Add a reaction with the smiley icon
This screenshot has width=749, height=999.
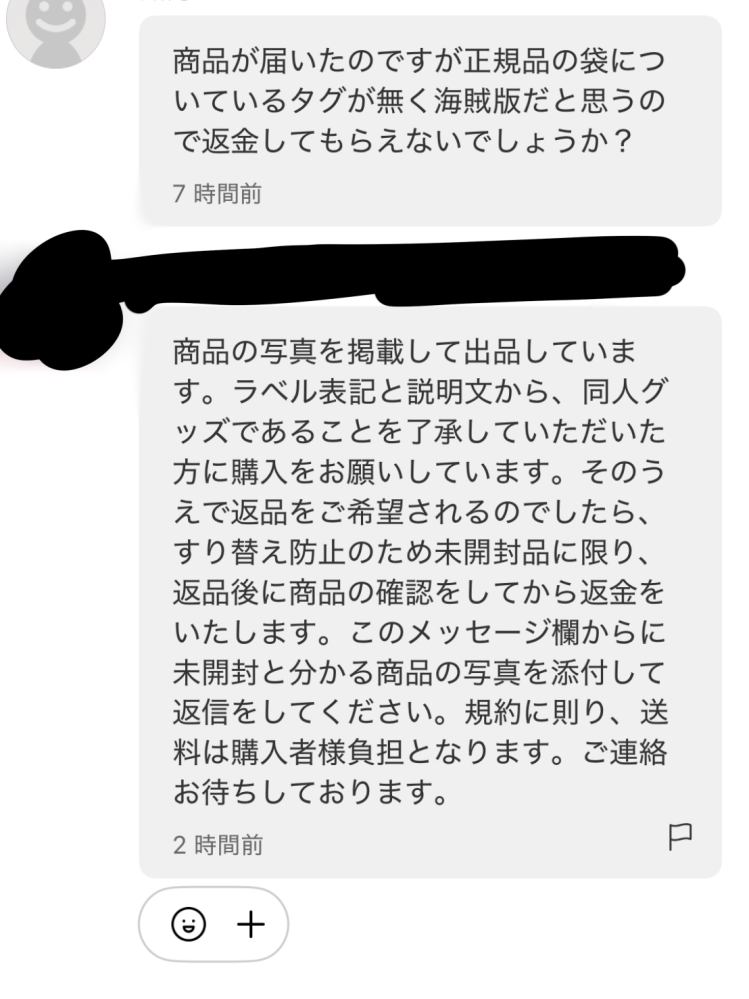click(189, 924)
